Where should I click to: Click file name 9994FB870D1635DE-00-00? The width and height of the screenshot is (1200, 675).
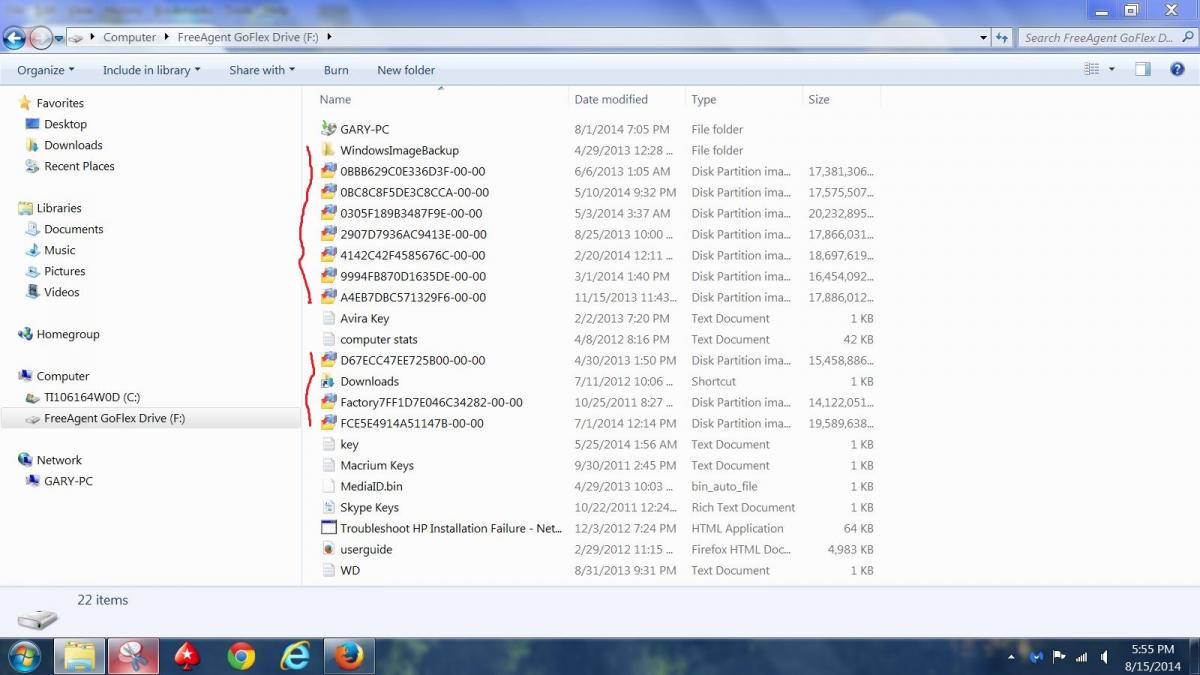[x=413, y=276]
